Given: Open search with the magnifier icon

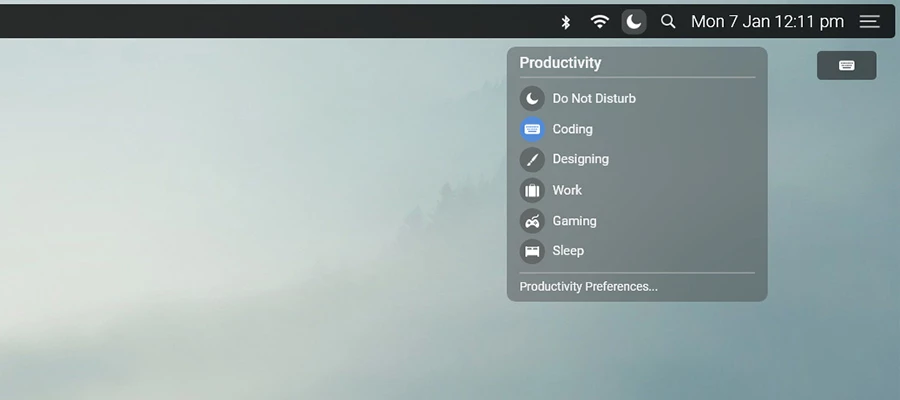Looking at the screenshot, I should (668, 21).
